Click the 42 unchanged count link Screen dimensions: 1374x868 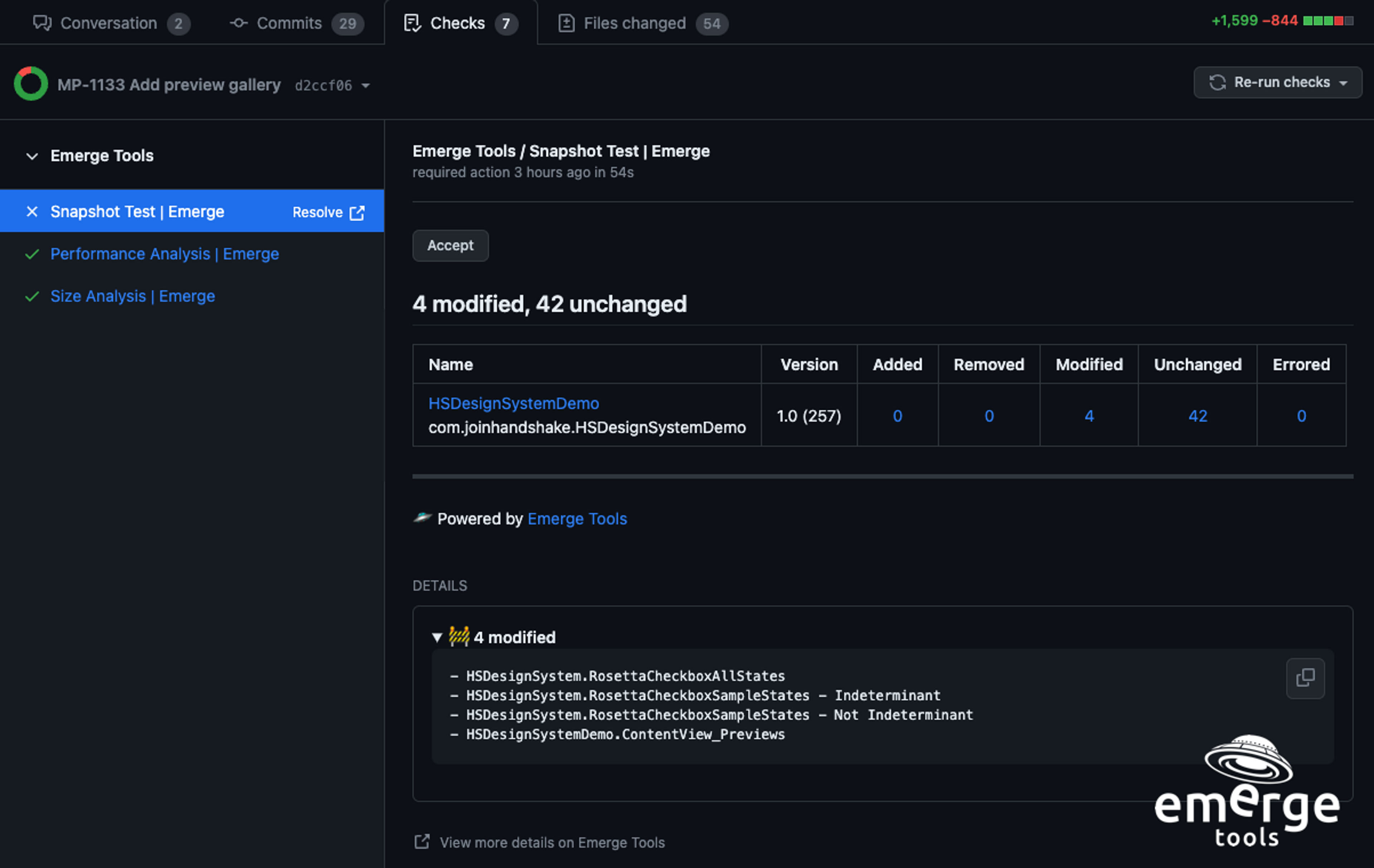click(1197, 416)
